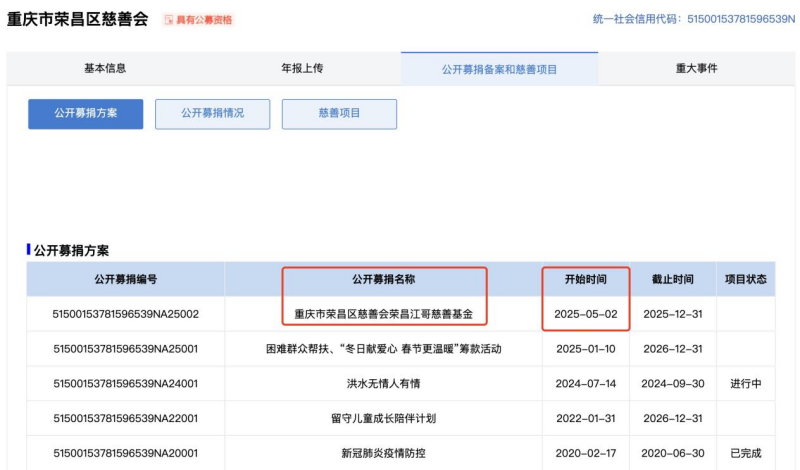
Task: Switch to the 年报上传 tab
Action: (x=302, y=69)
